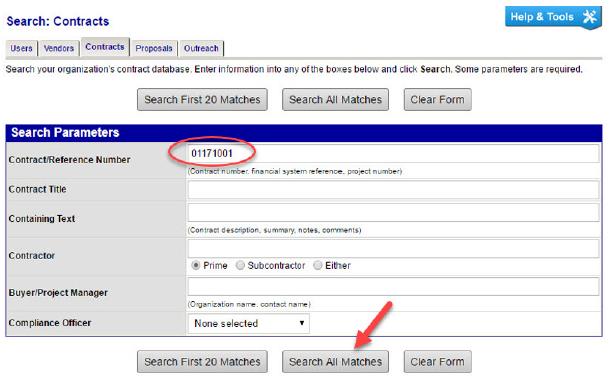Click top Search First 20 Matches button
This screenshot has height=380, width=612.
tap(202, 99)
